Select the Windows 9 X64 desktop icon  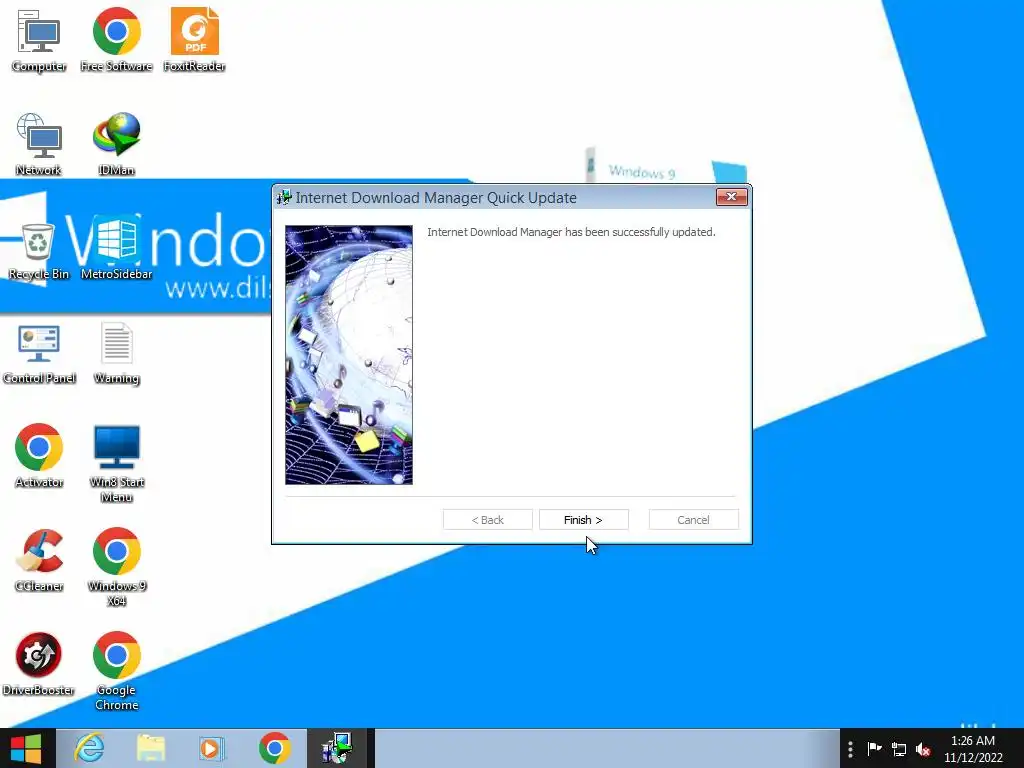116,567
